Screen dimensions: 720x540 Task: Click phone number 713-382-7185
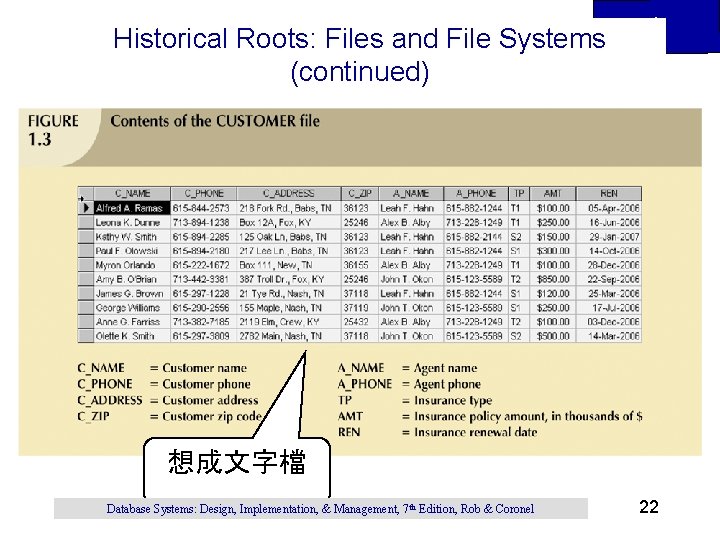(x=201, y=322)
